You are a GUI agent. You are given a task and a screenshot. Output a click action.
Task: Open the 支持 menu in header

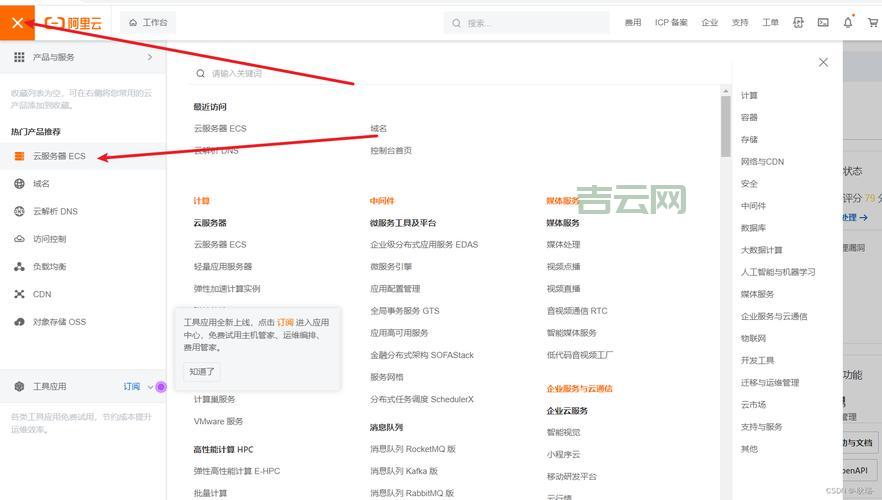point(740,22)
